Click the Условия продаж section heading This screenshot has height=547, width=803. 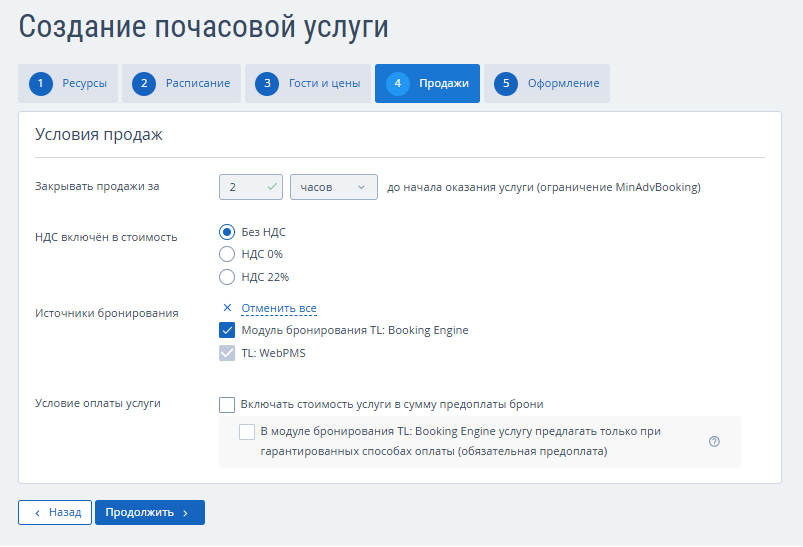coord(99,134)
